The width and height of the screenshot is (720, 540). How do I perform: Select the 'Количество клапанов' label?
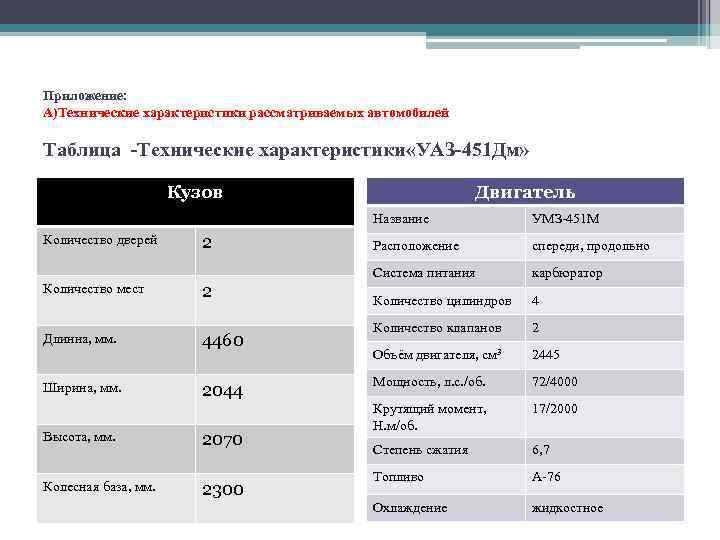tap(437, 328)
